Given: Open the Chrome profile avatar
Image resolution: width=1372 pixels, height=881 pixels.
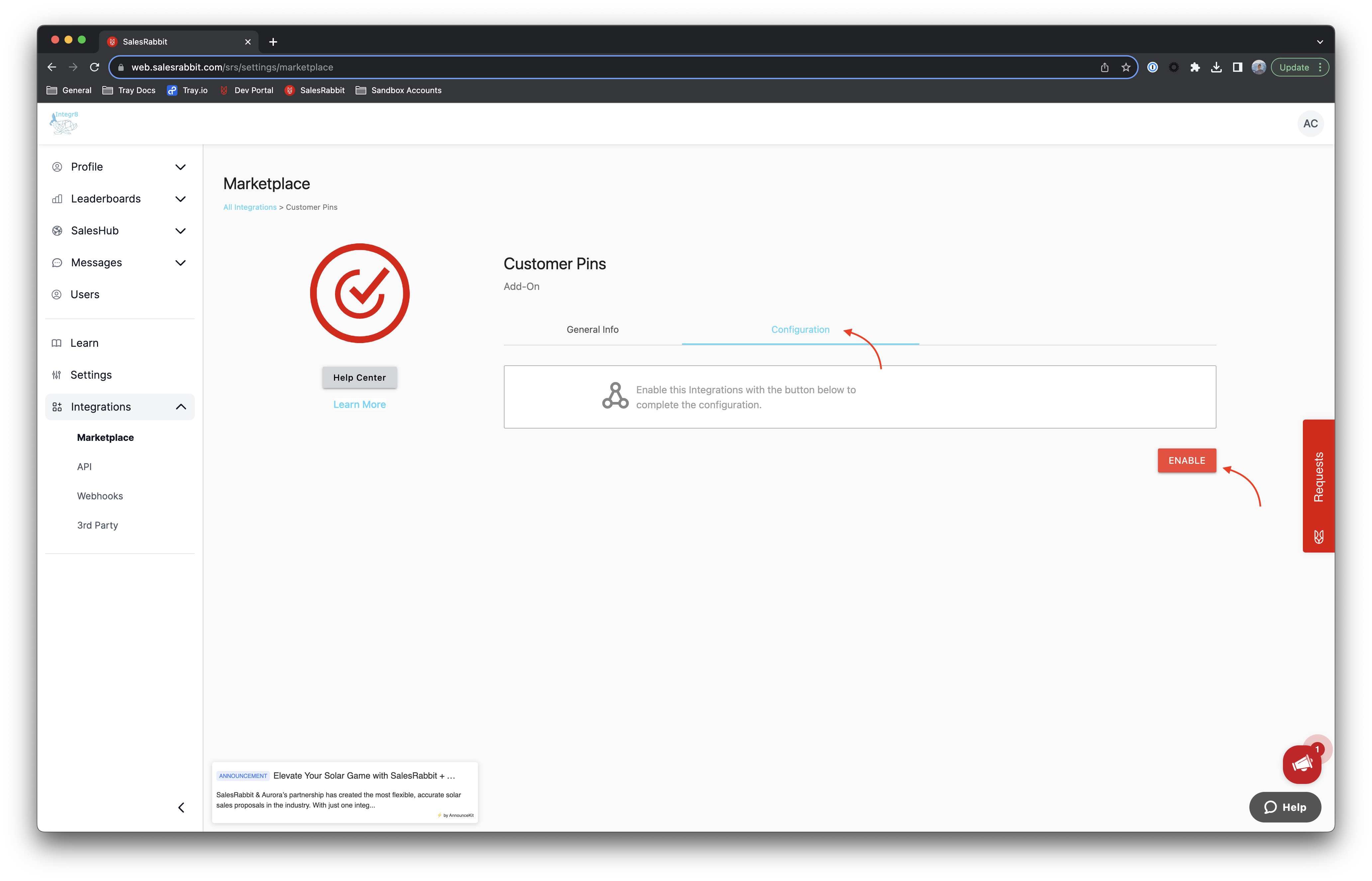Looking at the screenshot, I should pos(1258,67).
